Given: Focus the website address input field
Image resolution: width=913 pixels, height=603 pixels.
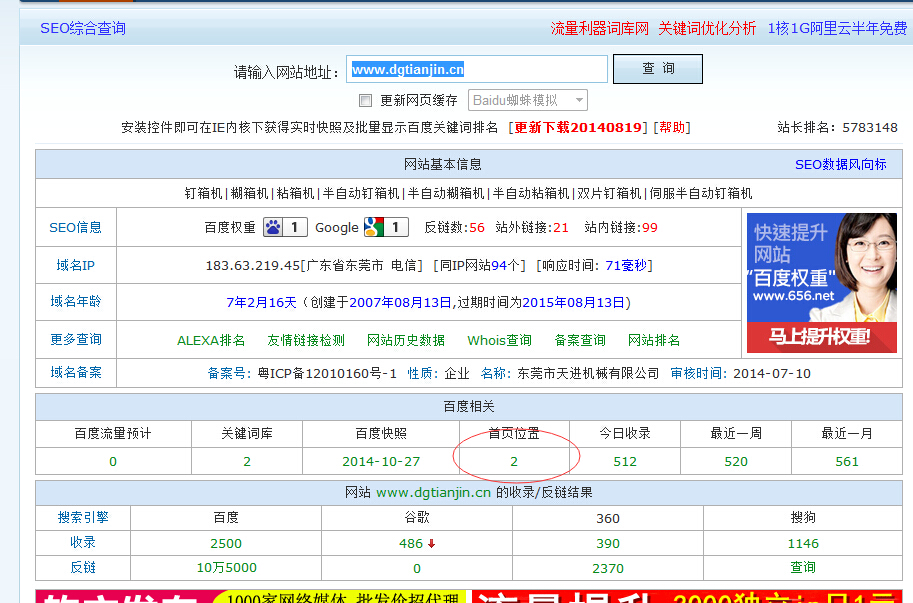Looking at the screenshot, I should (477, 69).
